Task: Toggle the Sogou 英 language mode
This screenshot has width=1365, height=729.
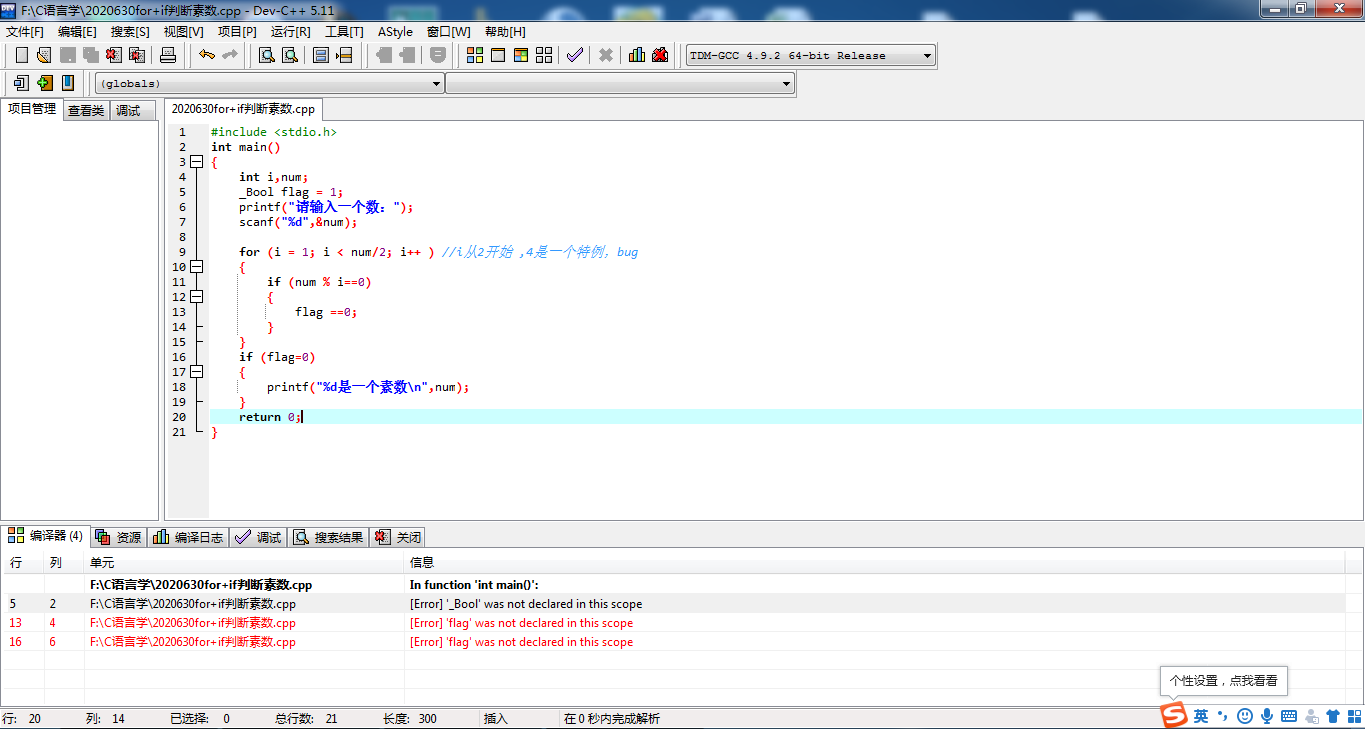Action: [1201, 716]
